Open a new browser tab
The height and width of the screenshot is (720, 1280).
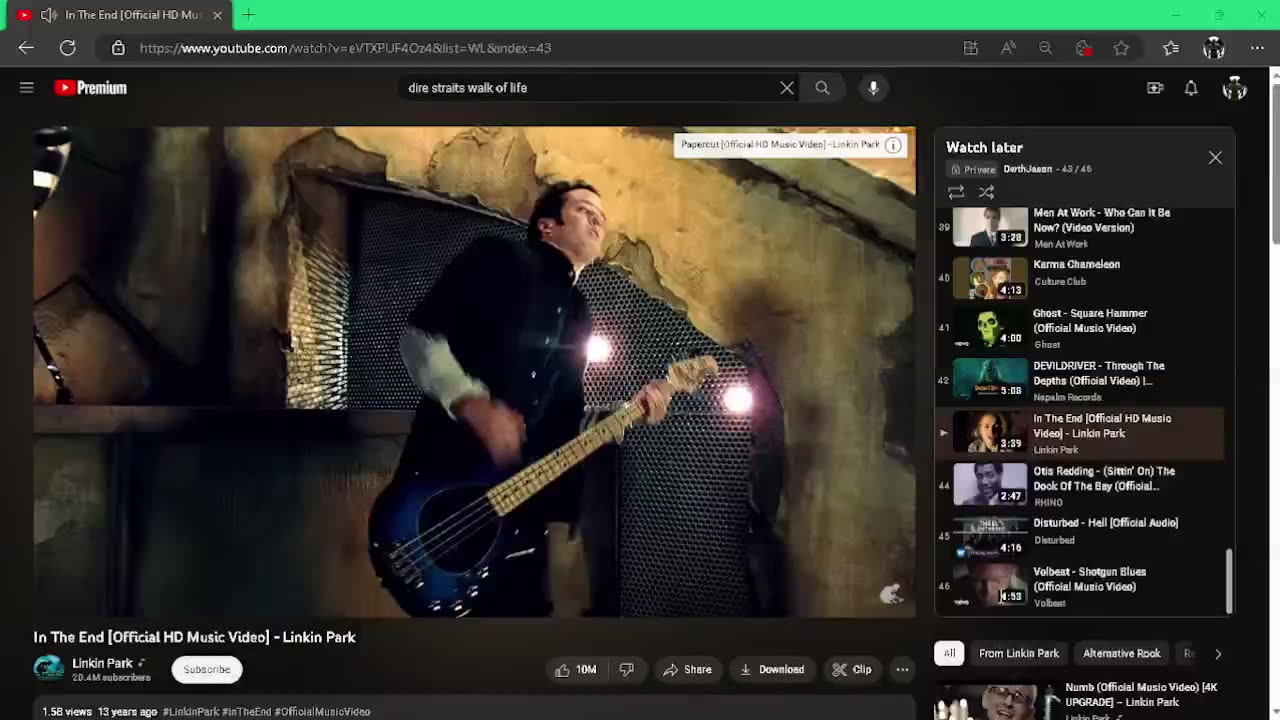tap(248, 14)
